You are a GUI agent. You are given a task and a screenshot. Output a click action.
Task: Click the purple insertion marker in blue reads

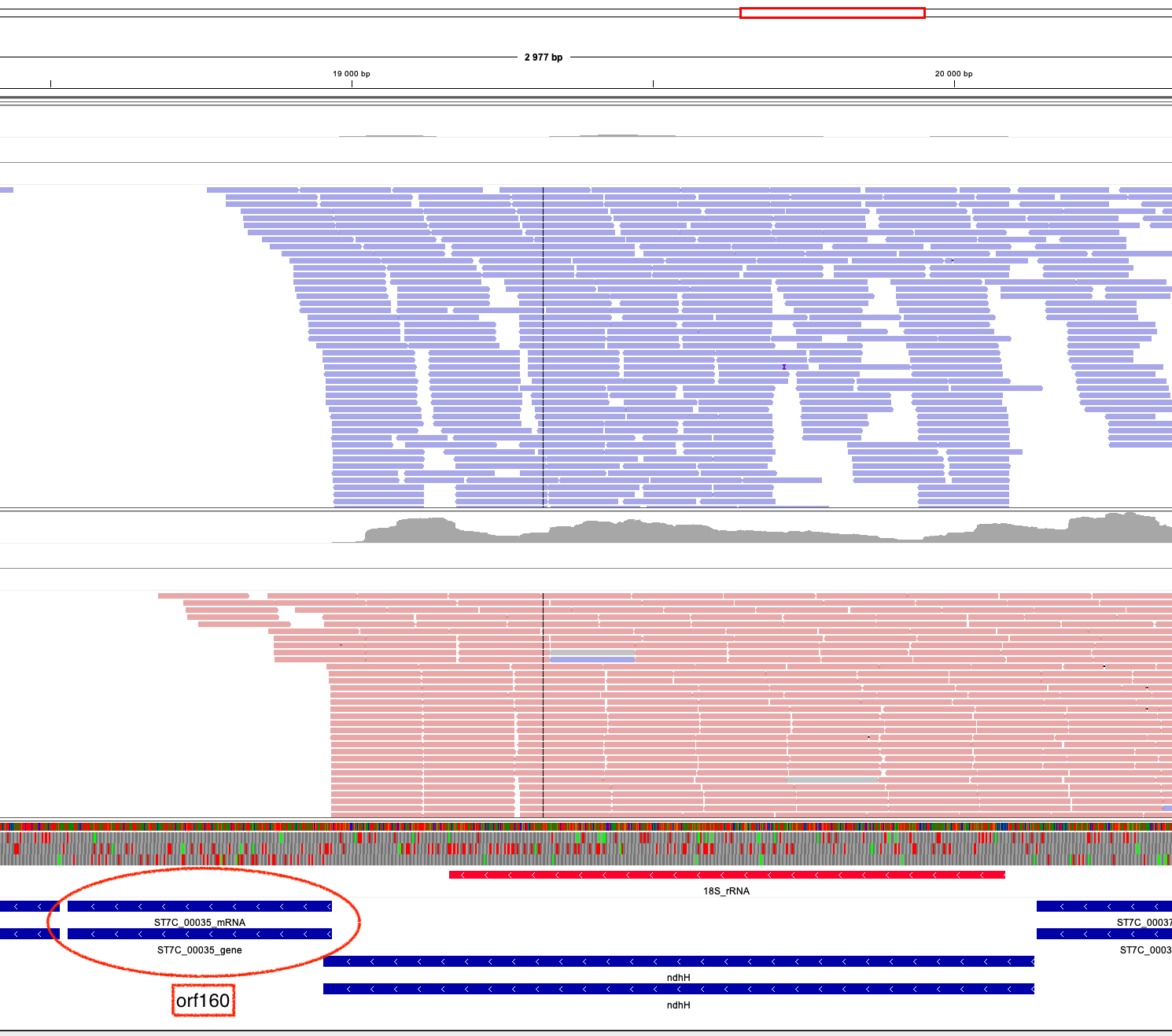click(x=784, y=367)
